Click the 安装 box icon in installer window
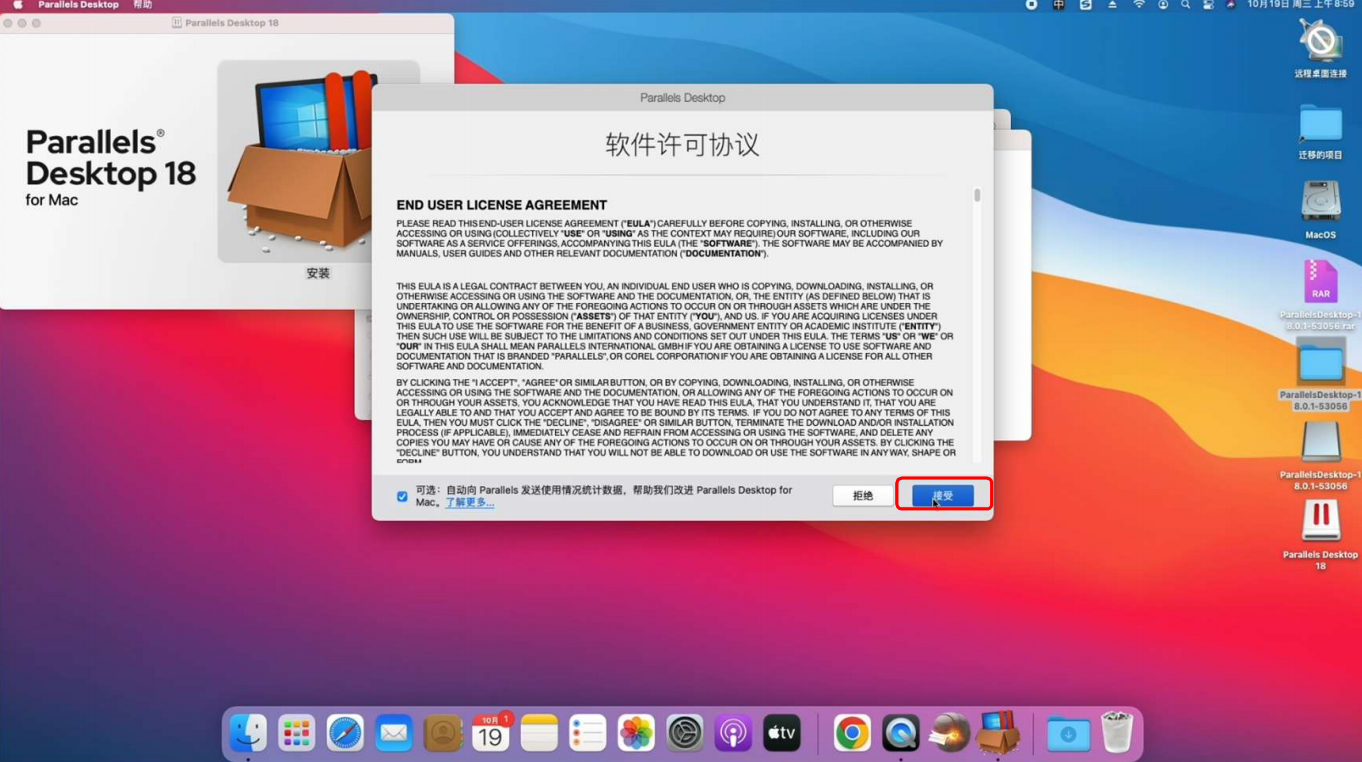The image size is (1362, 762). tap(318, 161)
